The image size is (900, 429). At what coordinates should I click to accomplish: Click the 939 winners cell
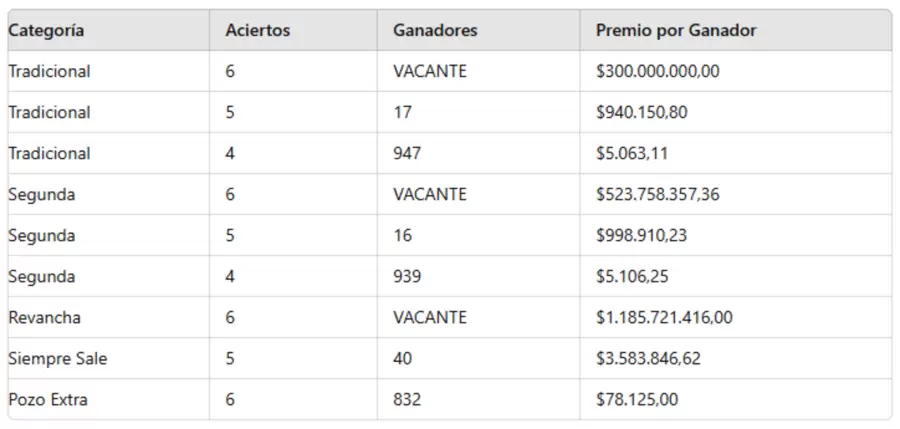(407, 277)
